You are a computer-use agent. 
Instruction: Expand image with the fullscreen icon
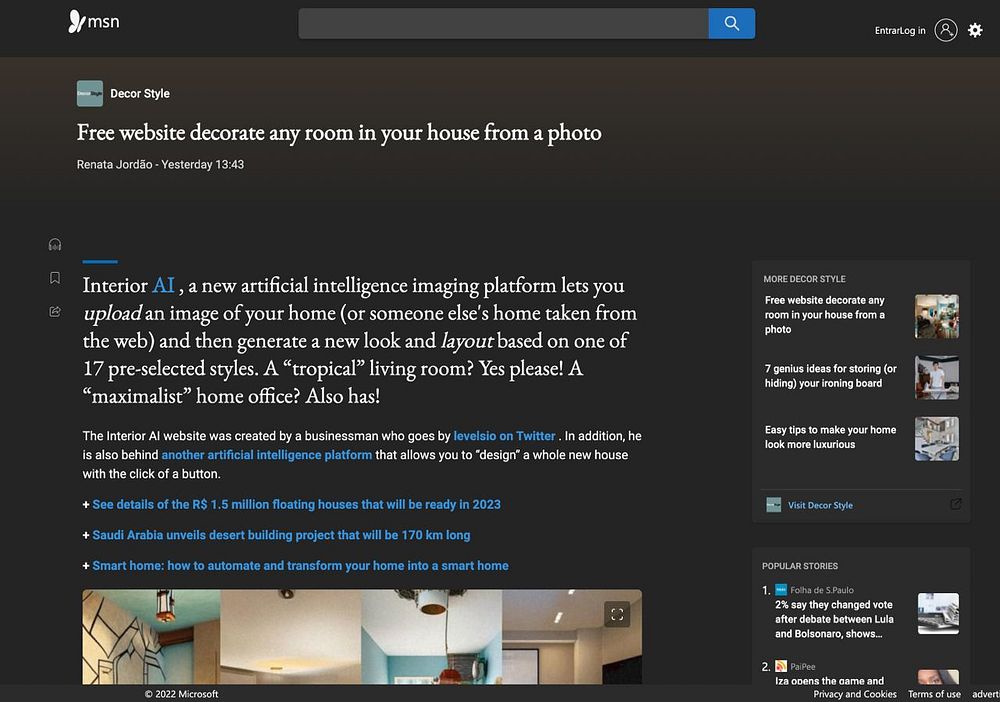point(617,614)
